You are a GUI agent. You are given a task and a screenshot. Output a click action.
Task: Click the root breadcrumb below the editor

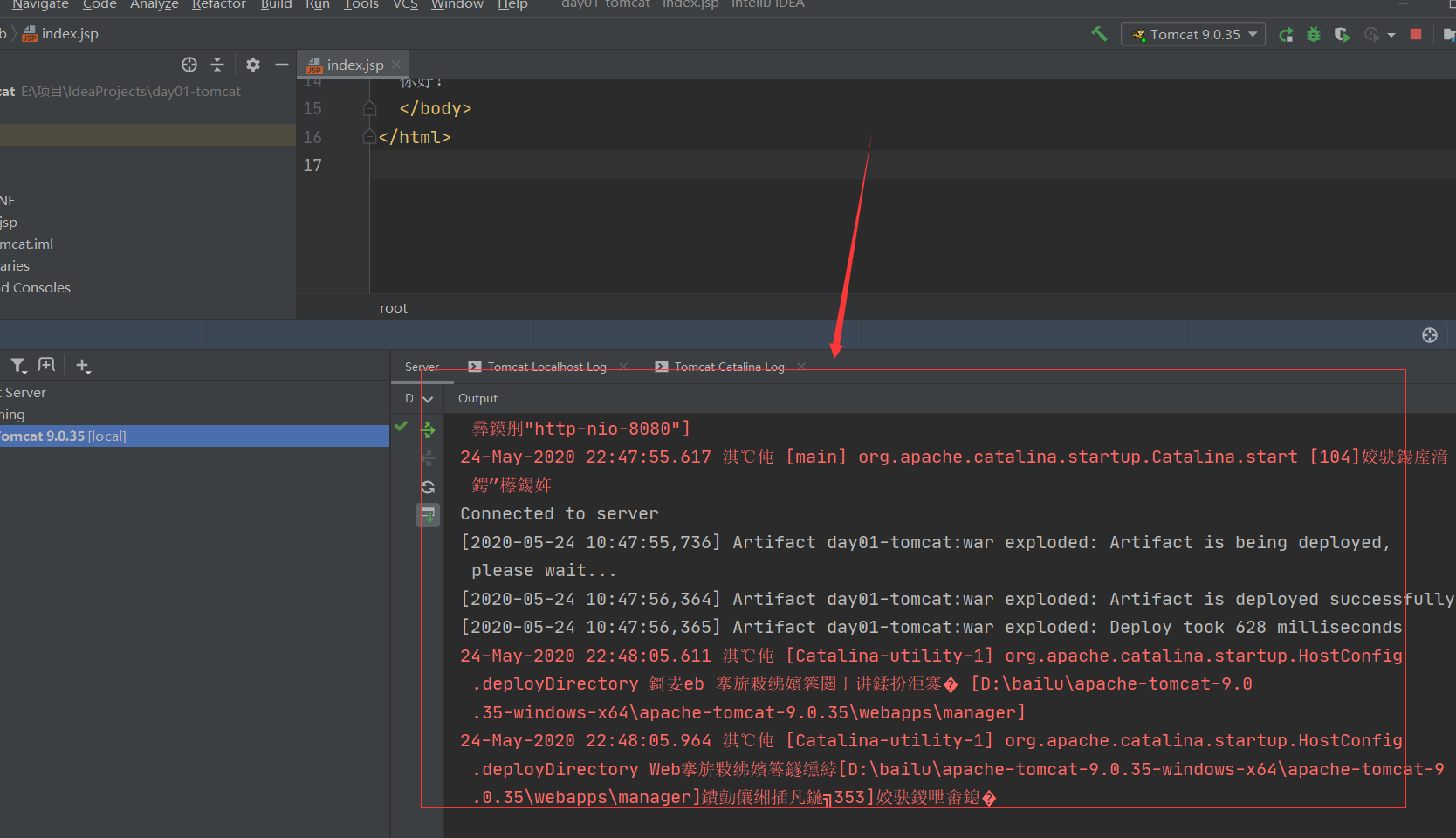point(394,308)
